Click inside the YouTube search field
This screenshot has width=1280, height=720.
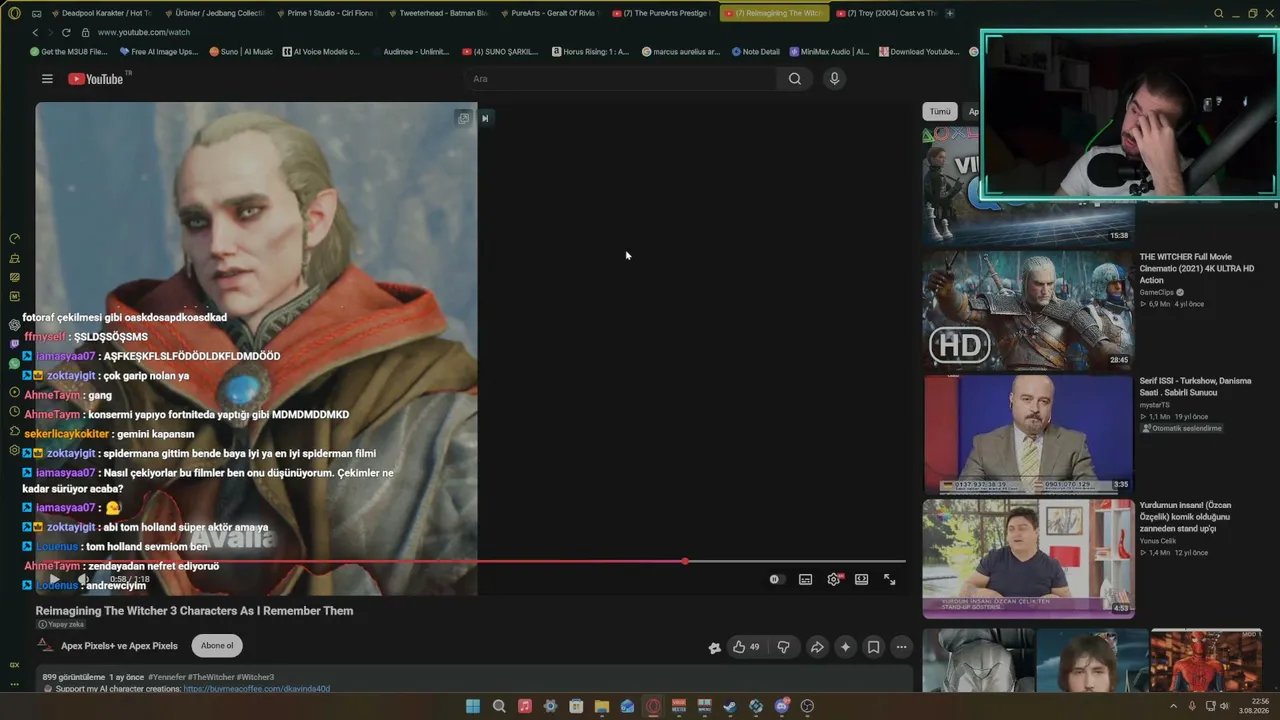[620, 79]
